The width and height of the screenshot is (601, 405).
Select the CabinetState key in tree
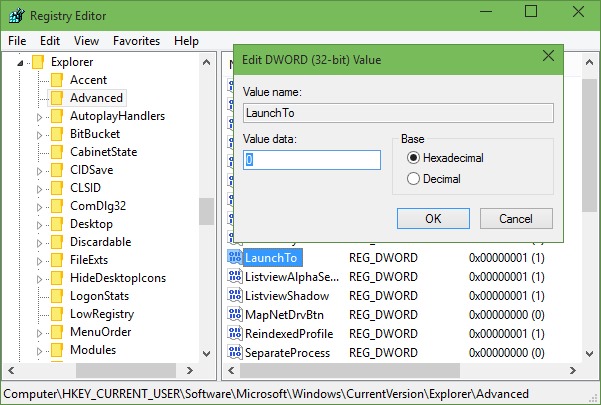coord(103,152)
